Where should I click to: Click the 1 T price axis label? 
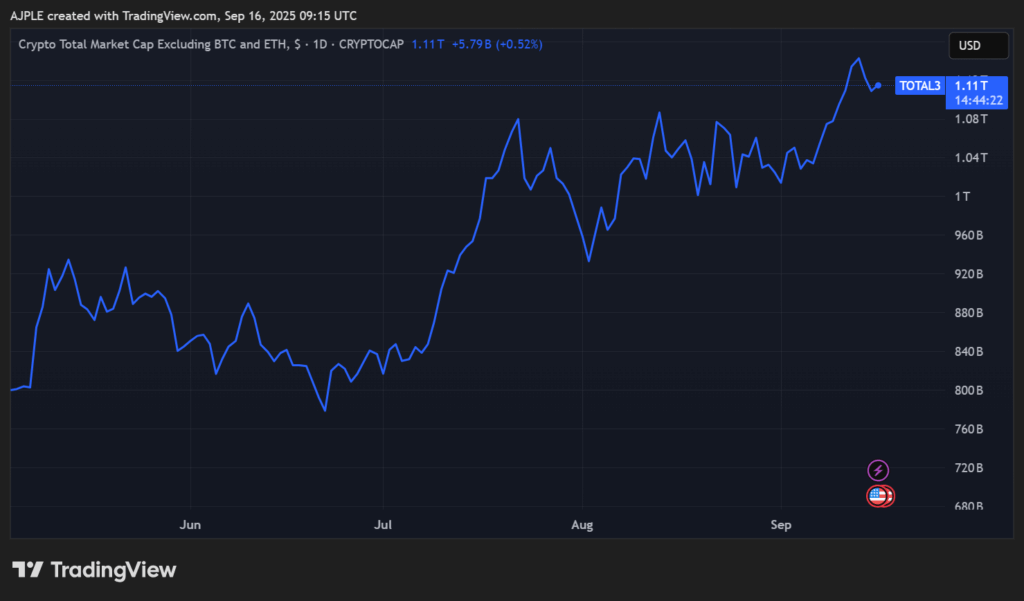[x=963, y=197]
